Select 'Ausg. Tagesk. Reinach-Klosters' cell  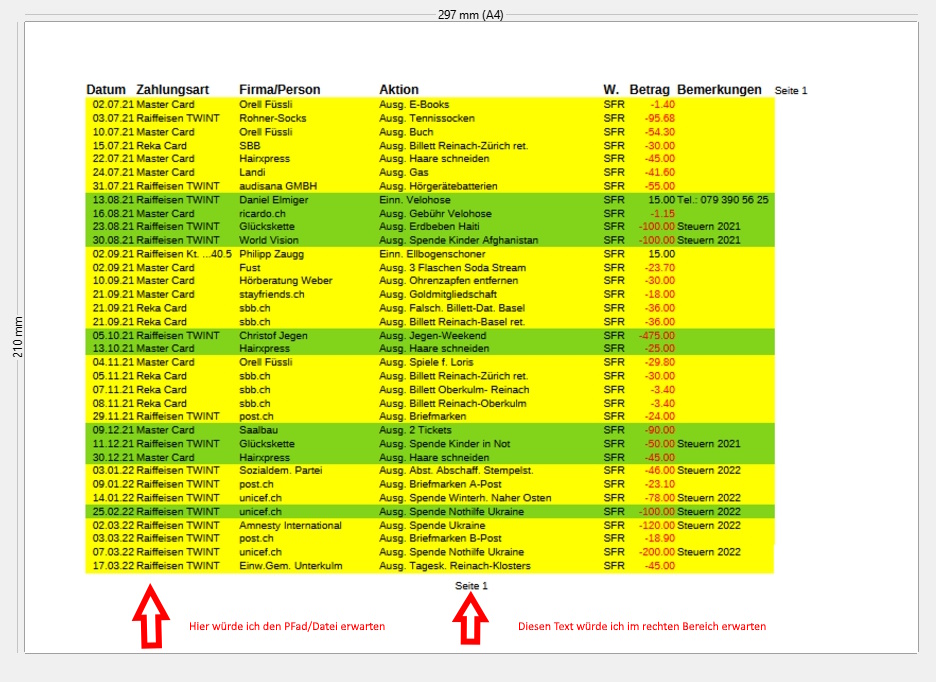click(455, 566)
